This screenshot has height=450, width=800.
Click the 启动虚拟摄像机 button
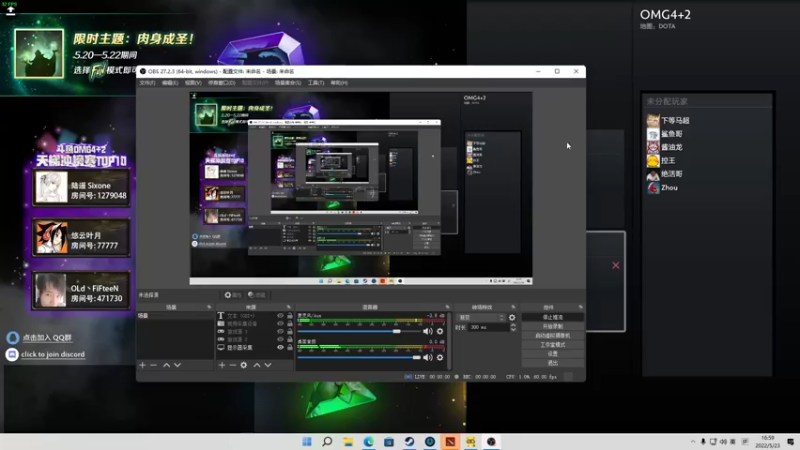pos(553,336)
